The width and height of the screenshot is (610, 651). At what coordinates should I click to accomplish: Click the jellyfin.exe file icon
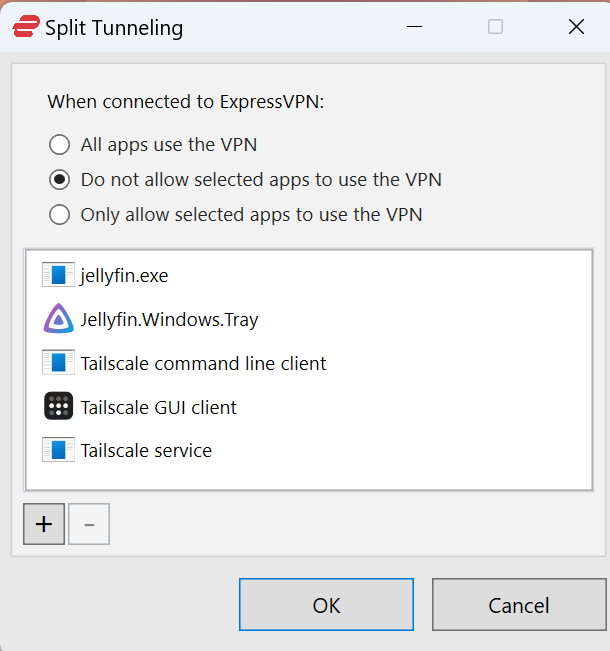[x=59, y=275]
